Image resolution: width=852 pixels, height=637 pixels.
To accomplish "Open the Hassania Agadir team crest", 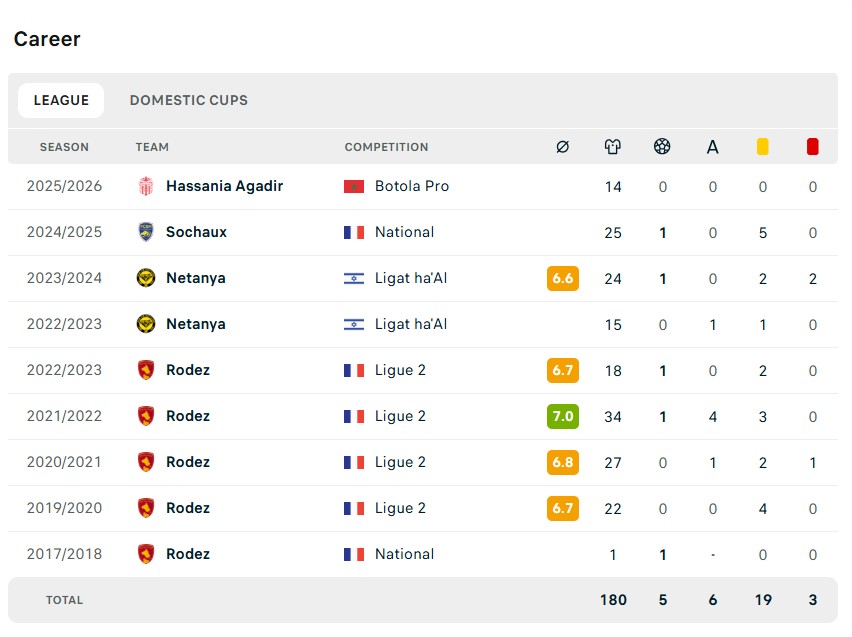I will tap(146, 186).
